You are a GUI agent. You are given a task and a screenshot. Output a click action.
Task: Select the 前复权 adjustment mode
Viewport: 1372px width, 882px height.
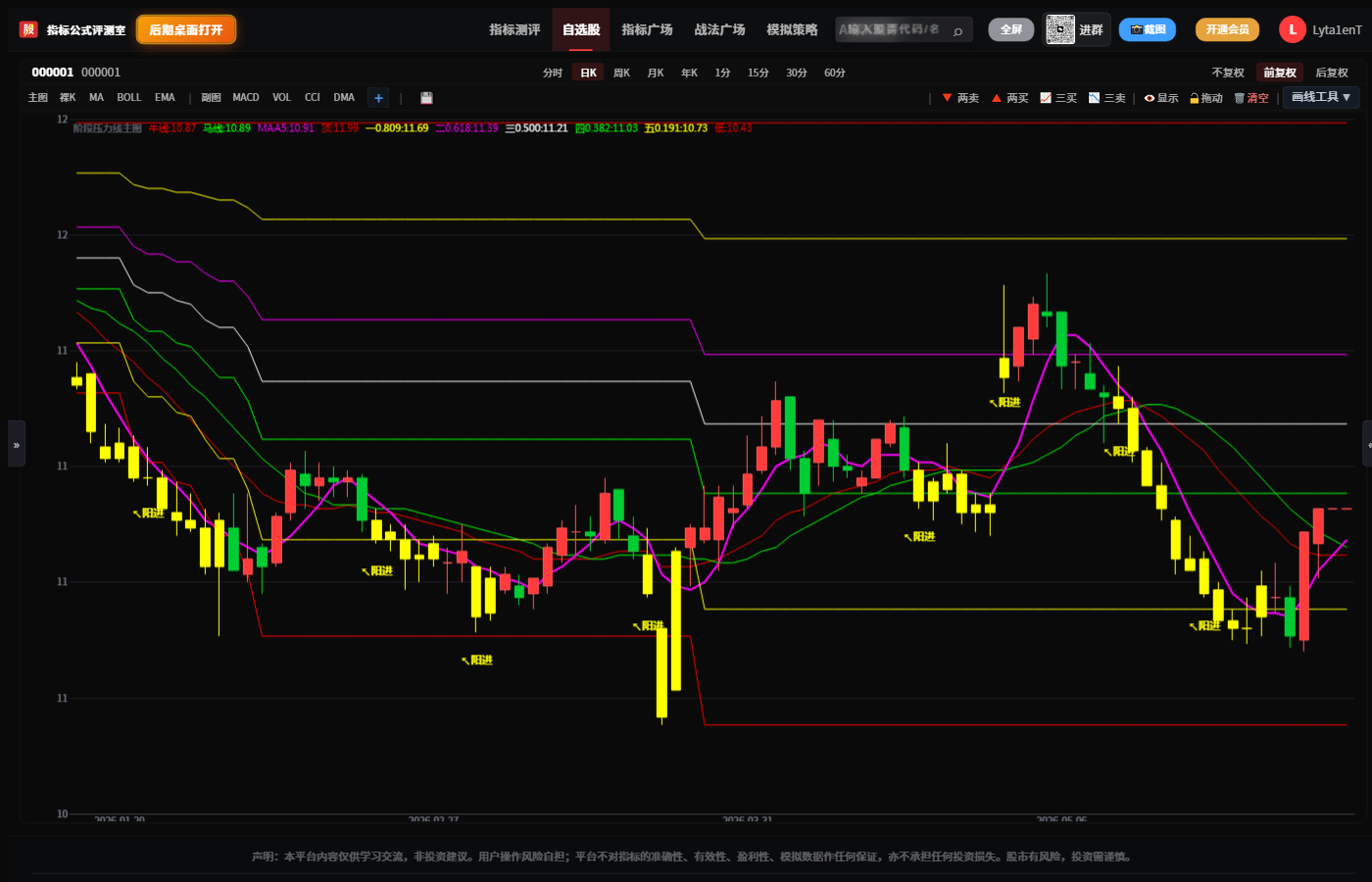coord(1280,73)
